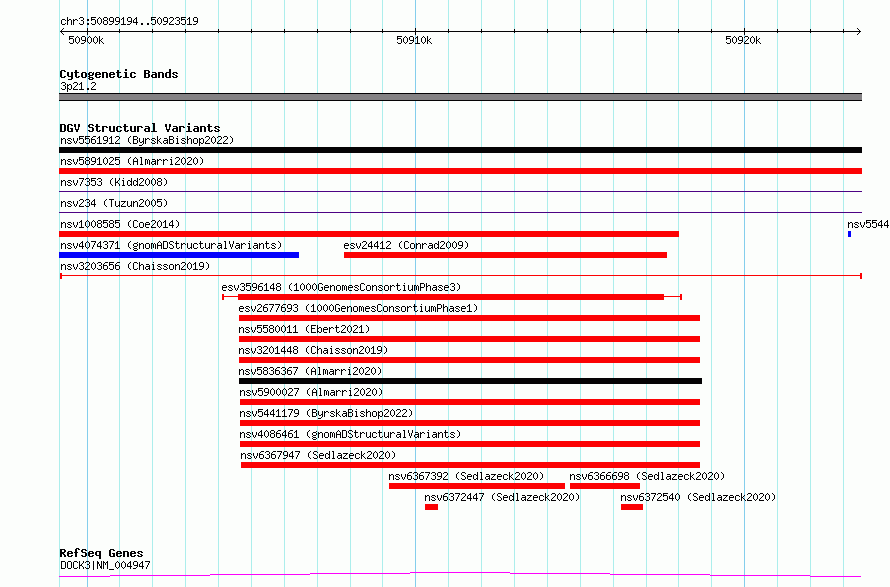Click the red bar of esv3596148
The image size is (890, 587).
(x=451, y=297)
